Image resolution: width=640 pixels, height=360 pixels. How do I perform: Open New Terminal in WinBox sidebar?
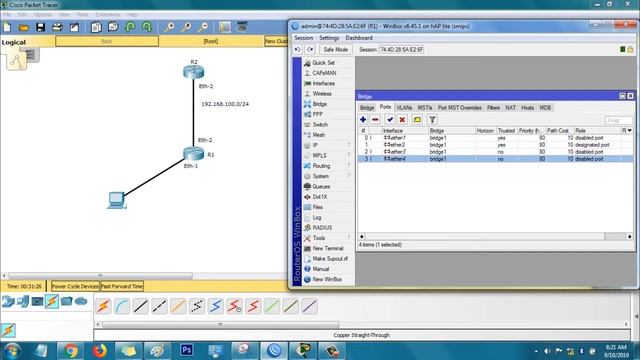tap(328, 248)
